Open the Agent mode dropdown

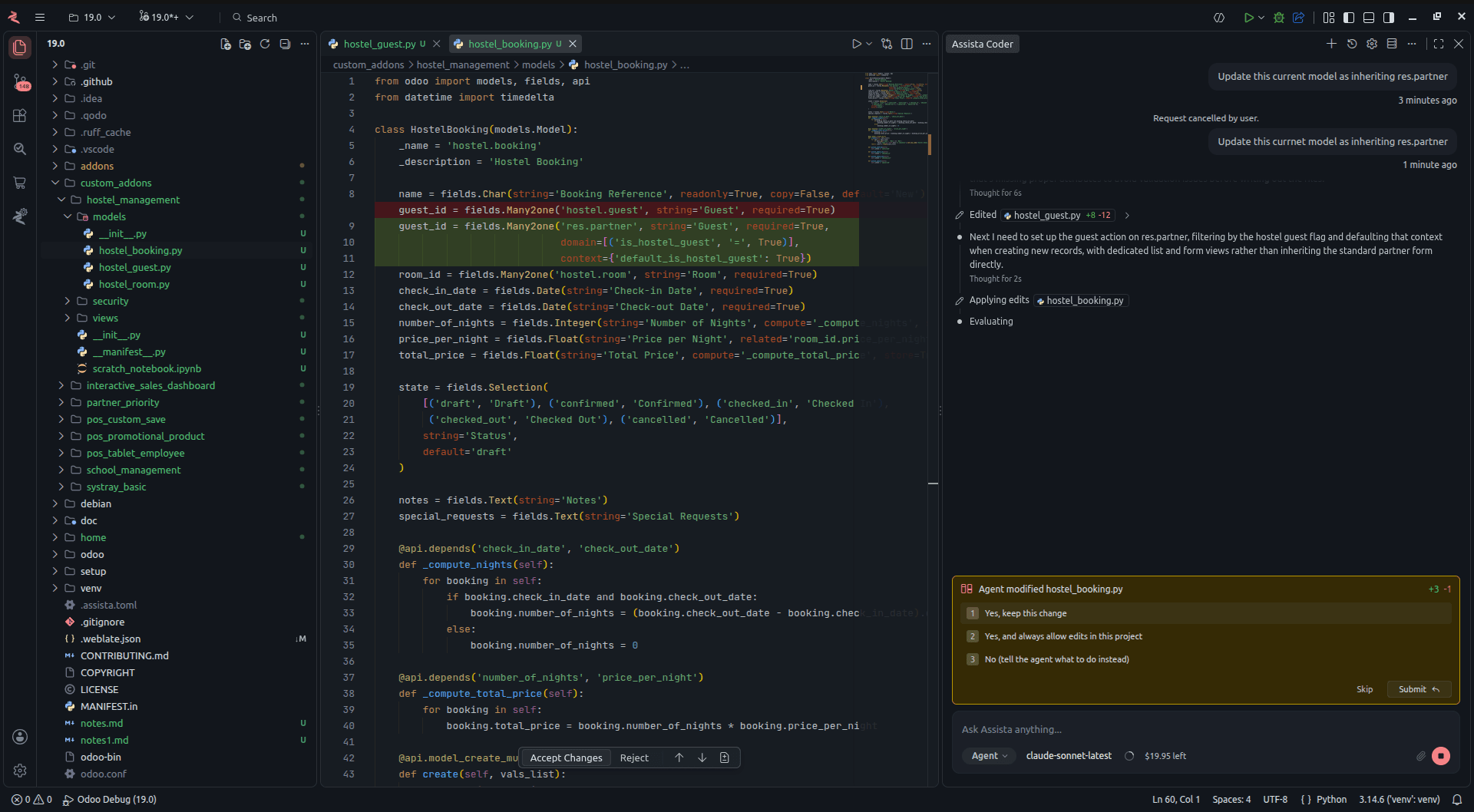click(x=989, y=756)
